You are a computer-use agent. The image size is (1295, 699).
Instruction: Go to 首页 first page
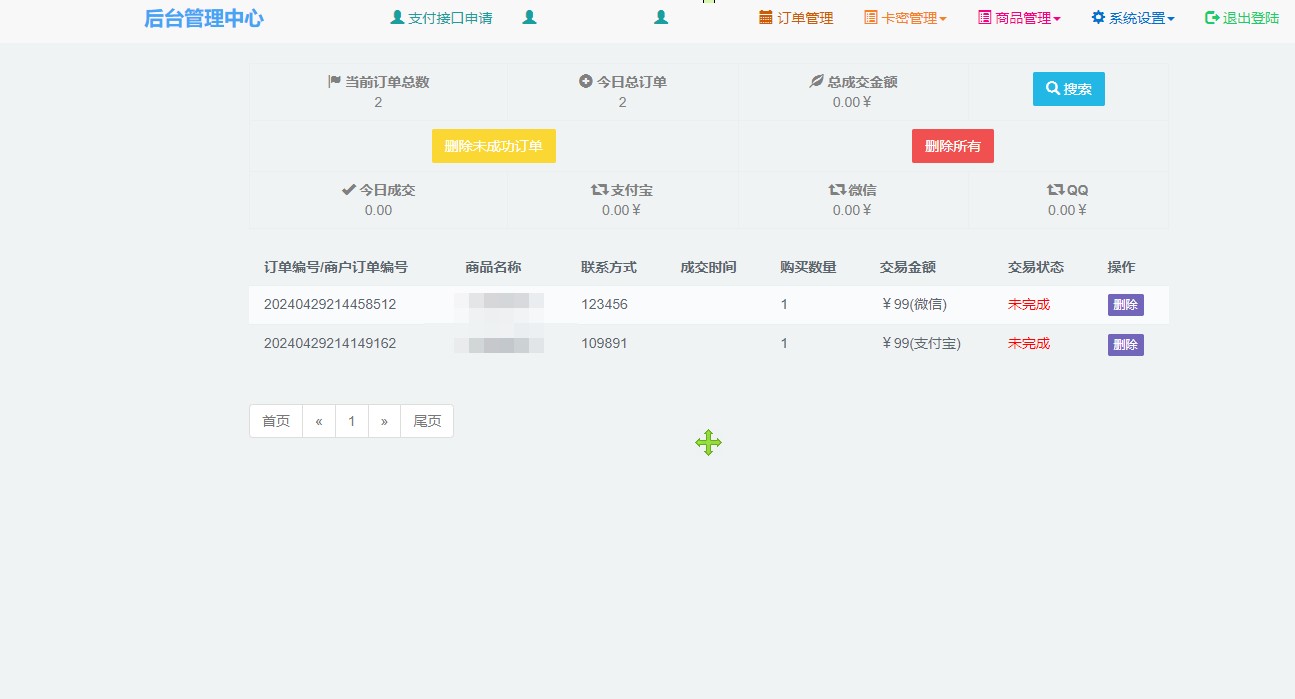[276, 421]
